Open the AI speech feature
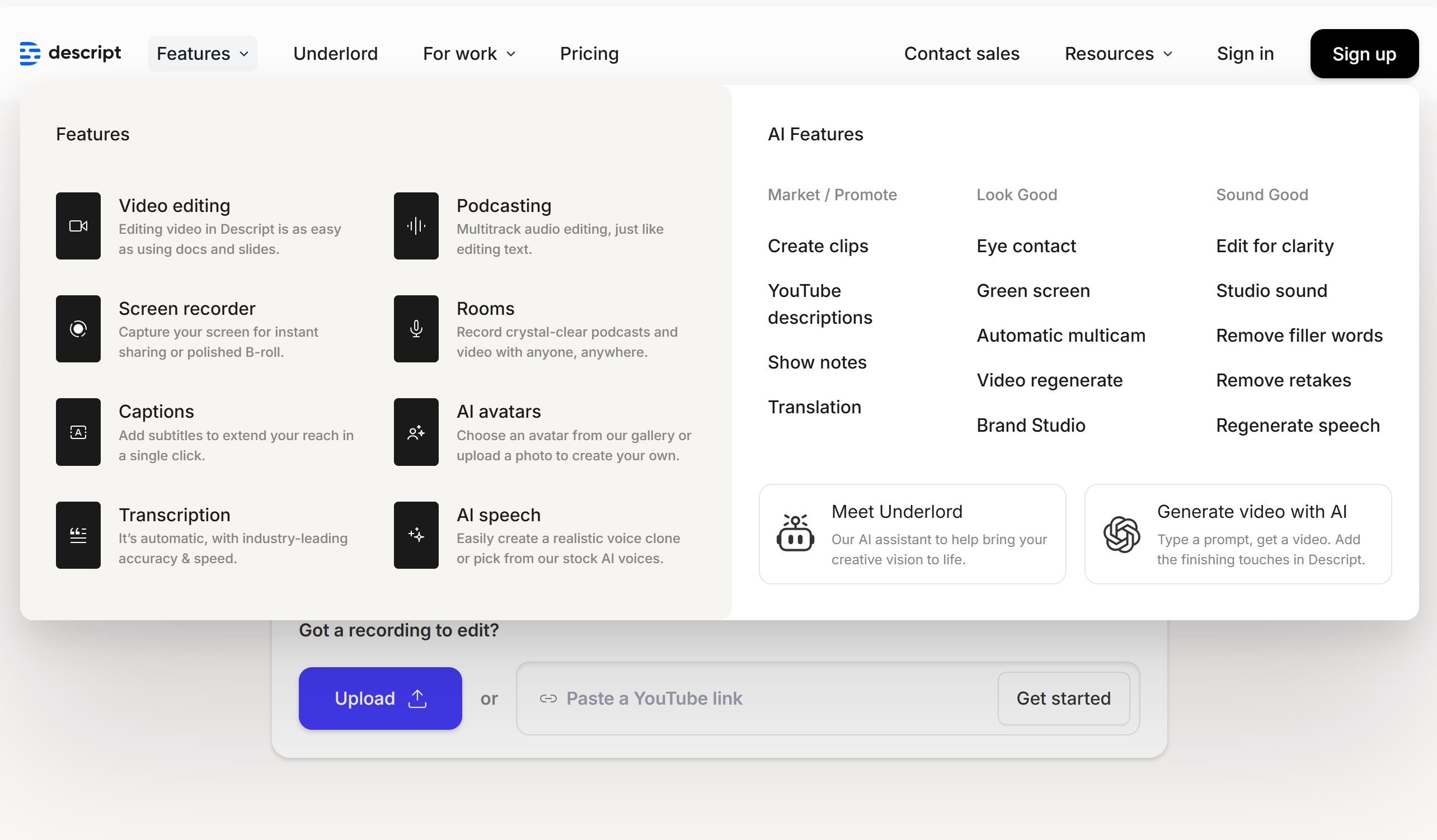The width and height of the screenshot is (1437, 840). (x=544, y=535)
